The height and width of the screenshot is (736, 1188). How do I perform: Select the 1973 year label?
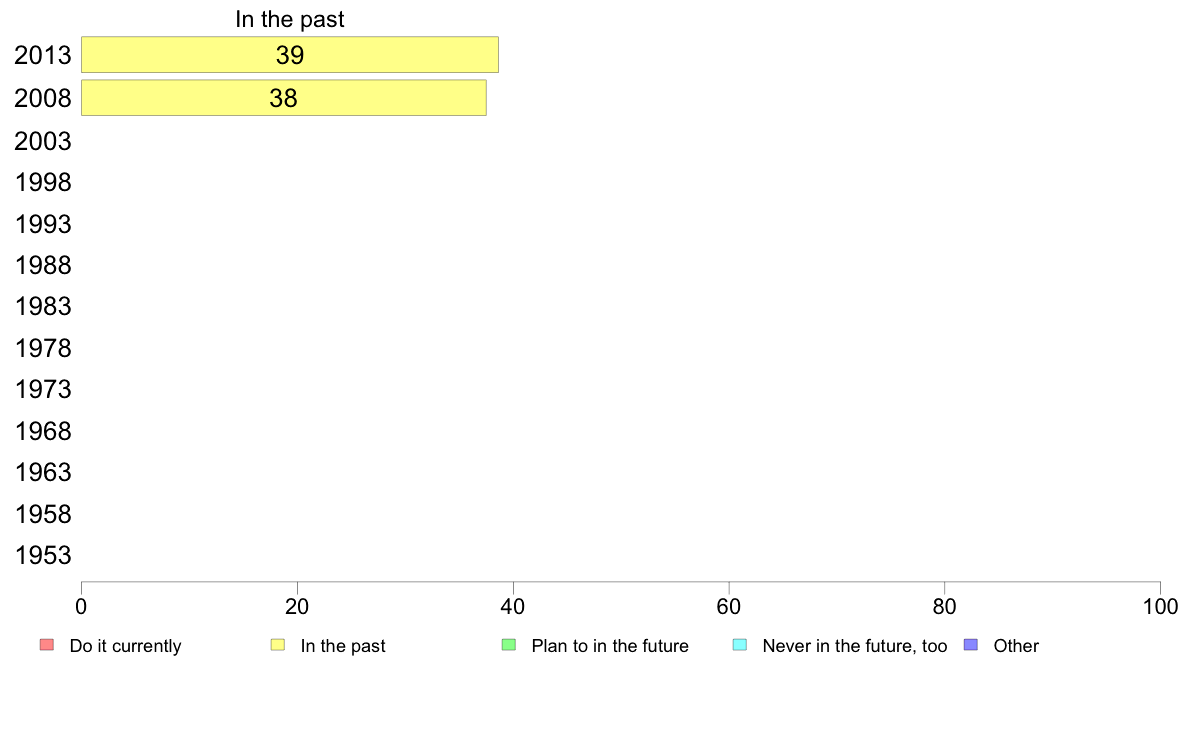click(42, 390)
